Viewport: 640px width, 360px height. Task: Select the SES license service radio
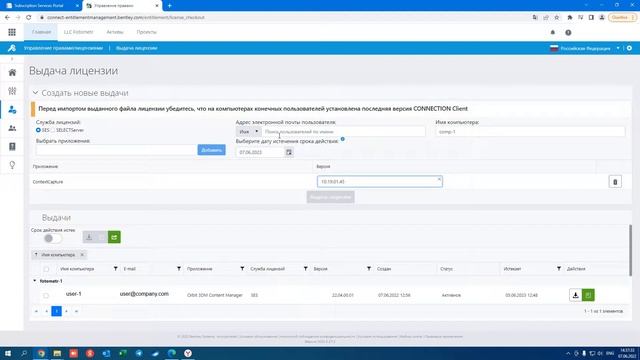point(38,130)
